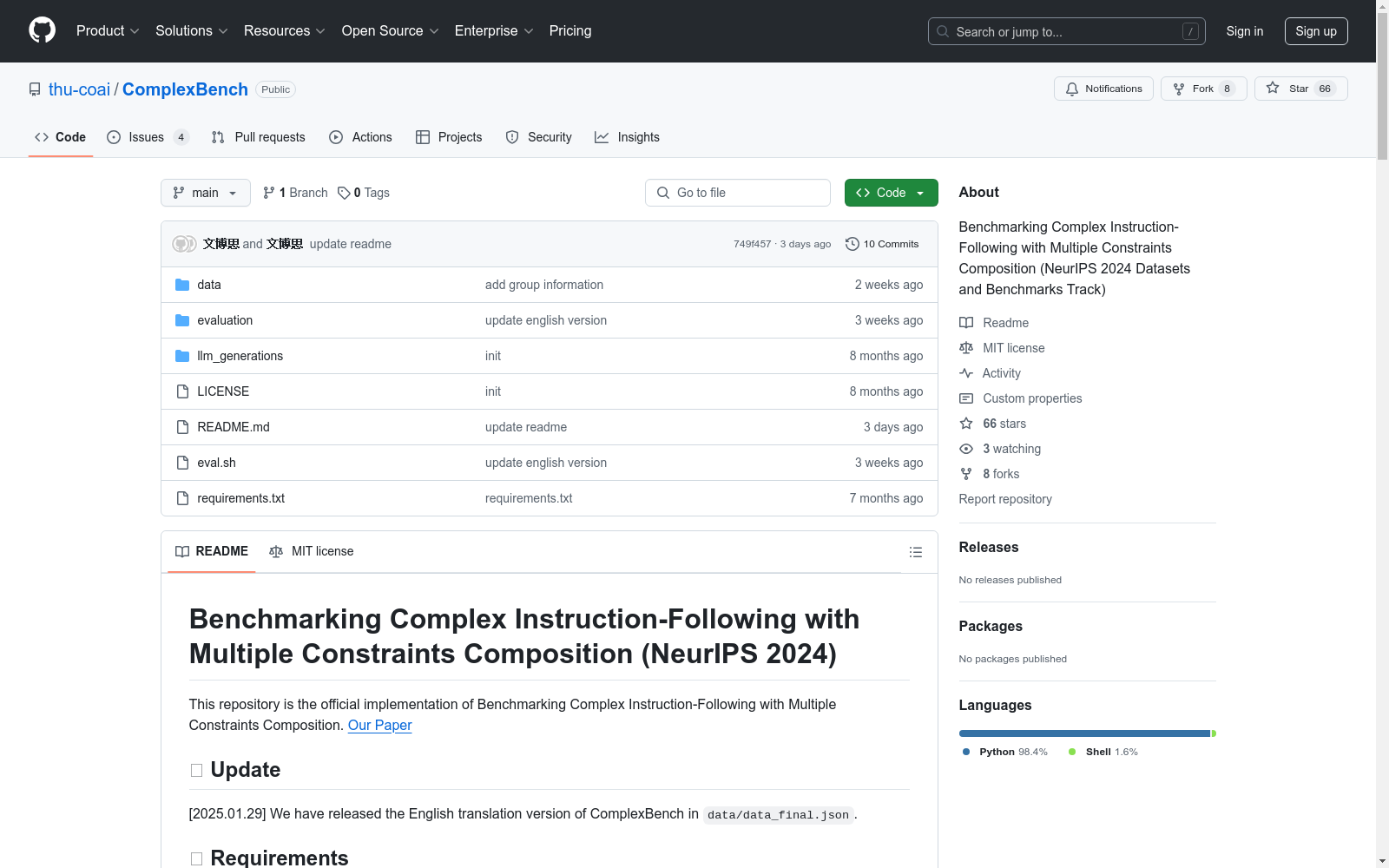Image resolution: width=1389 pixels, height=868 pixels.
Task: Click the Activity pulse icon
Action: 966,373
